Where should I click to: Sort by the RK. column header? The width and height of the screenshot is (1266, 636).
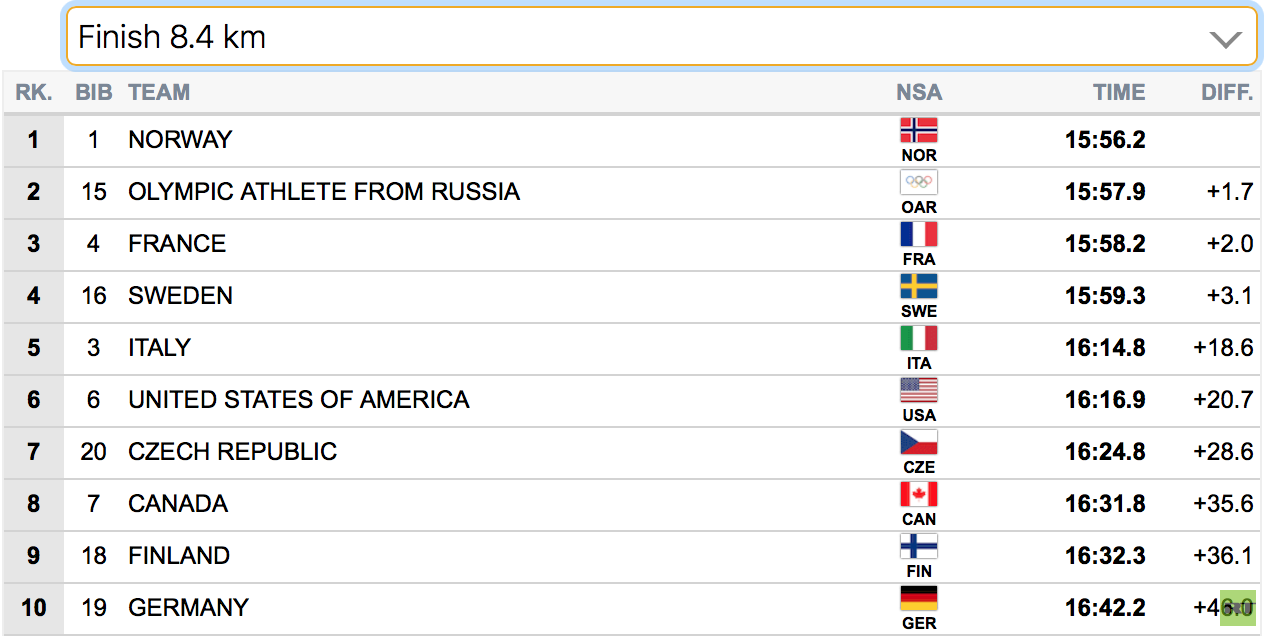34,92
